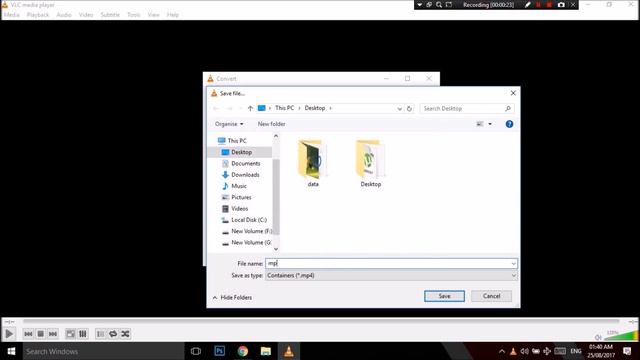The width and height of the screenshot is (640, 360).
Task: Skip to next media in VLC
Action: pyautogui.click(x=53, y=334)
